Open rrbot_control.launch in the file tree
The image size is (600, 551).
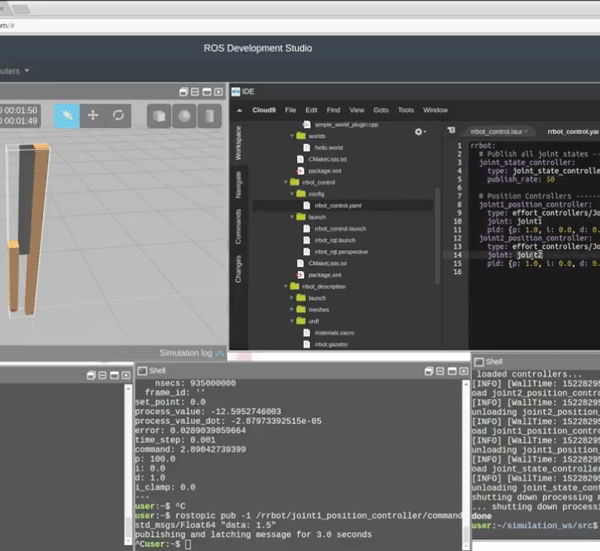point(340,229)
